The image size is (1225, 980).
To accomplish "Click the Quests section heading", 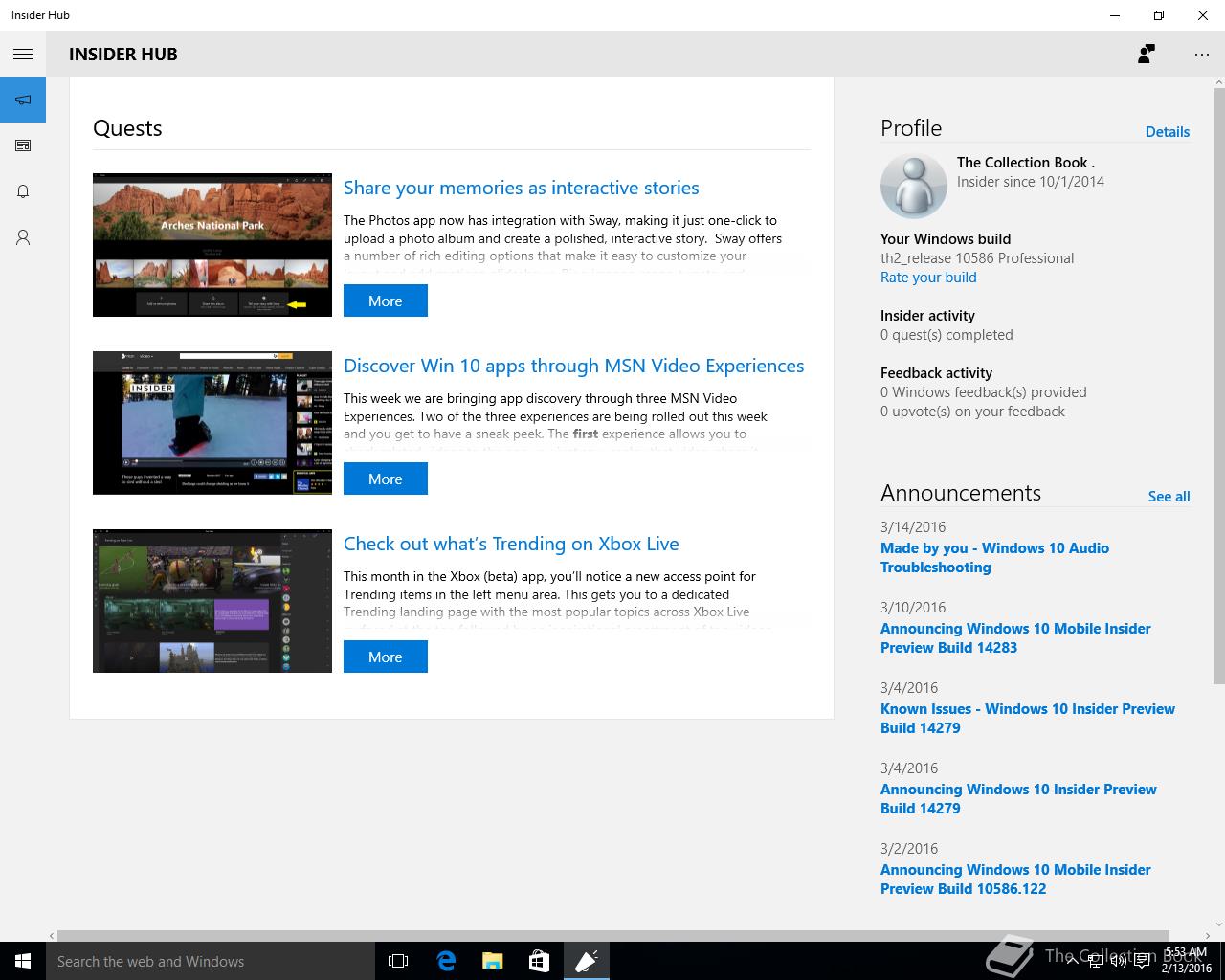I will (x=127, y=128).
